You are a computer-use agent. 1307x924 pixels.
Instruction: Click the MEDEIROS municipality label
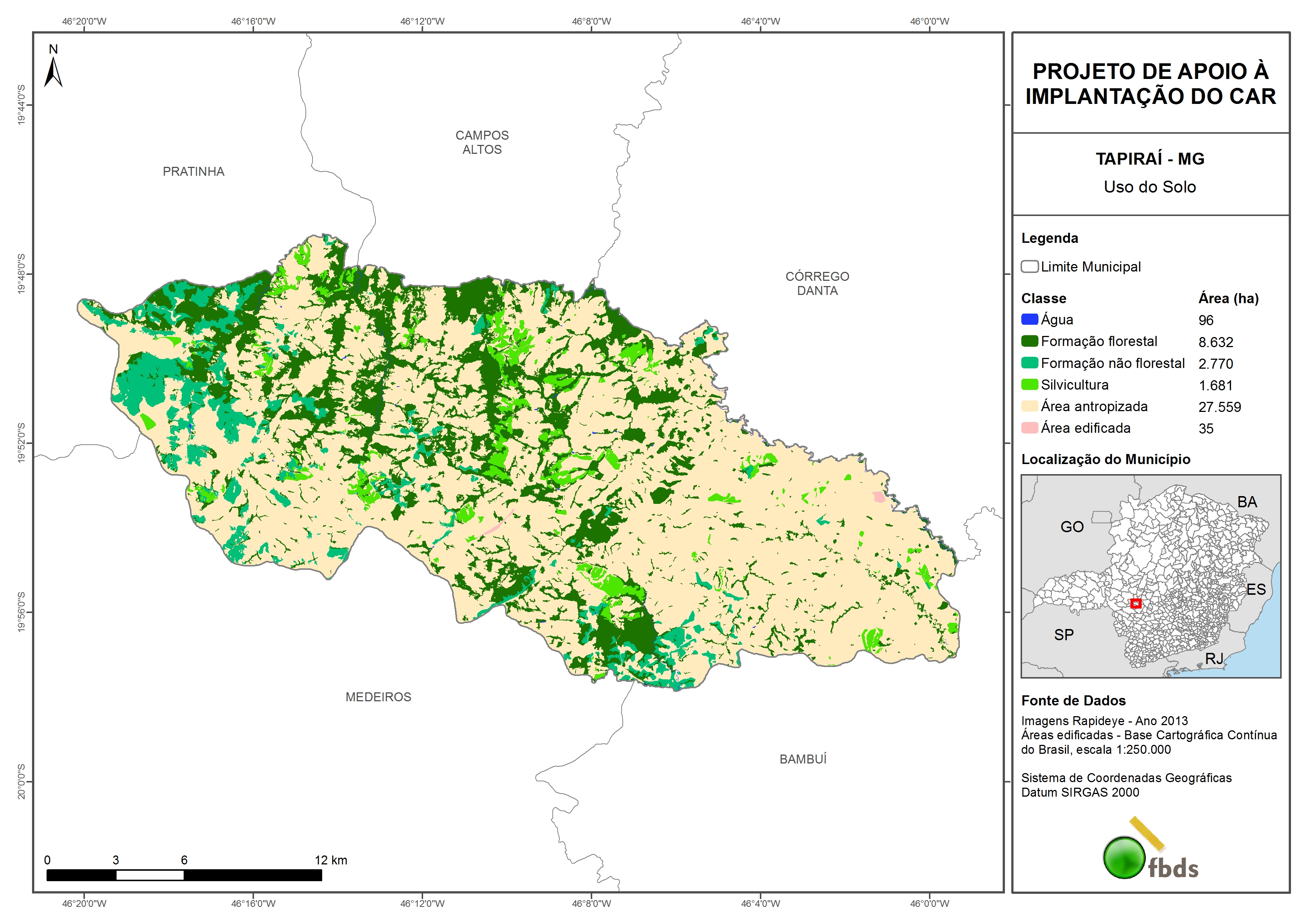tap(378, 697)
